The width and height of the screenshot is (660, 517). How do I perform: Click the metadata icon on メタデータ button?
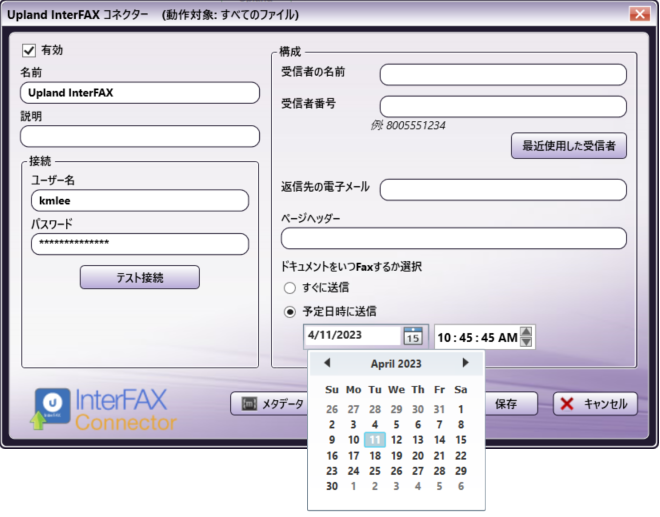[249, 404]
